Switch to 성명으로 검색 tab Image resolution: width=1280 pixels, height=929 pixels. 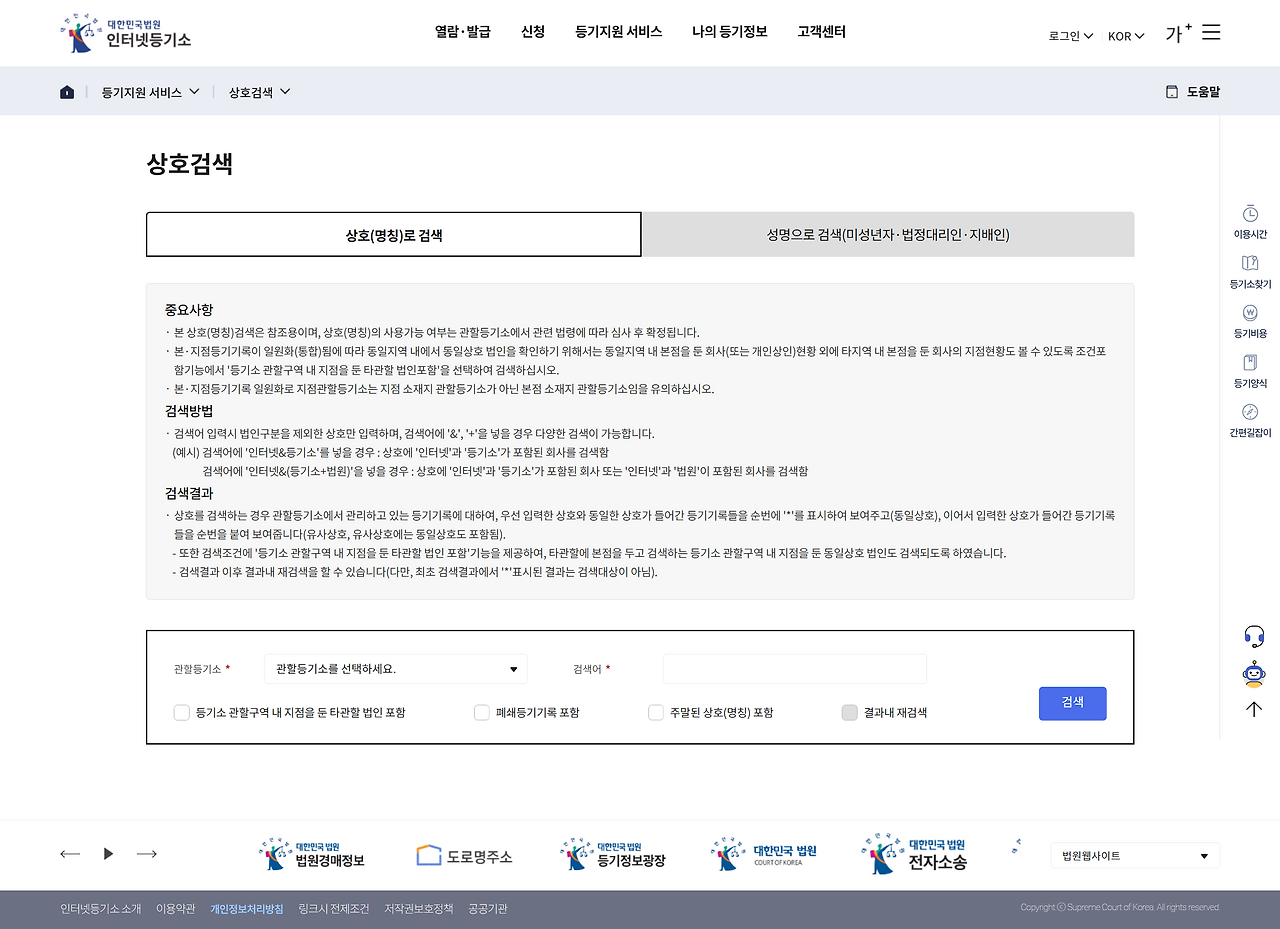pos(887,233)
